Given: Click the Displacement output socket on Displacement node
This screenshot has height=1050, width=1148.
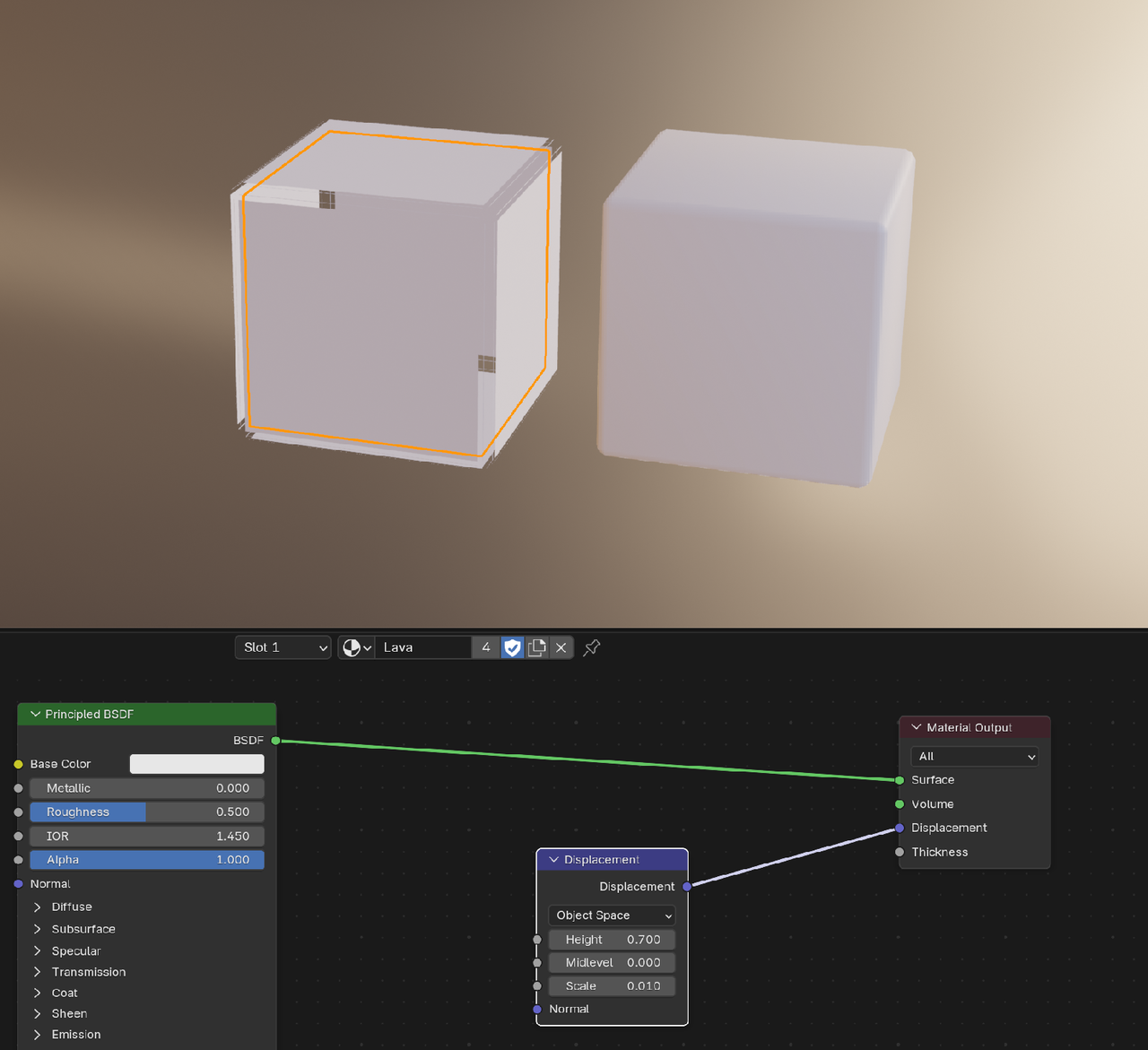Looking at the screenshot, I should click(686, 886).
